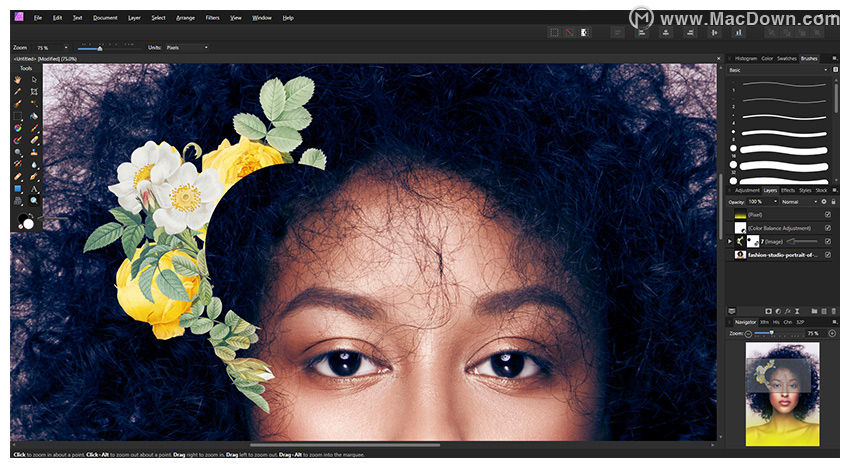The image size is (850, 468).
Task: Open the Brushes panel options menu
Action: pyautogui.click(x=835, y=59)
